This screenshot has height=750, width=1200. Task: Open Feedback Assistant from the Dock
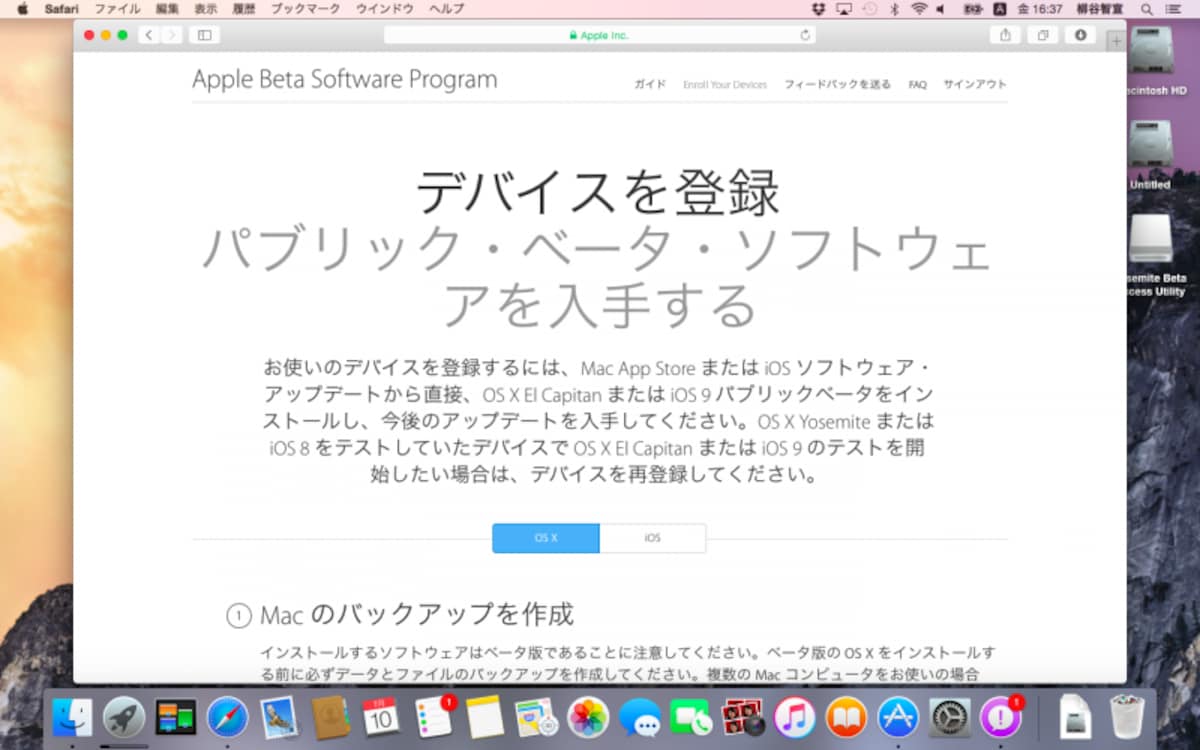click(1001, 717)
